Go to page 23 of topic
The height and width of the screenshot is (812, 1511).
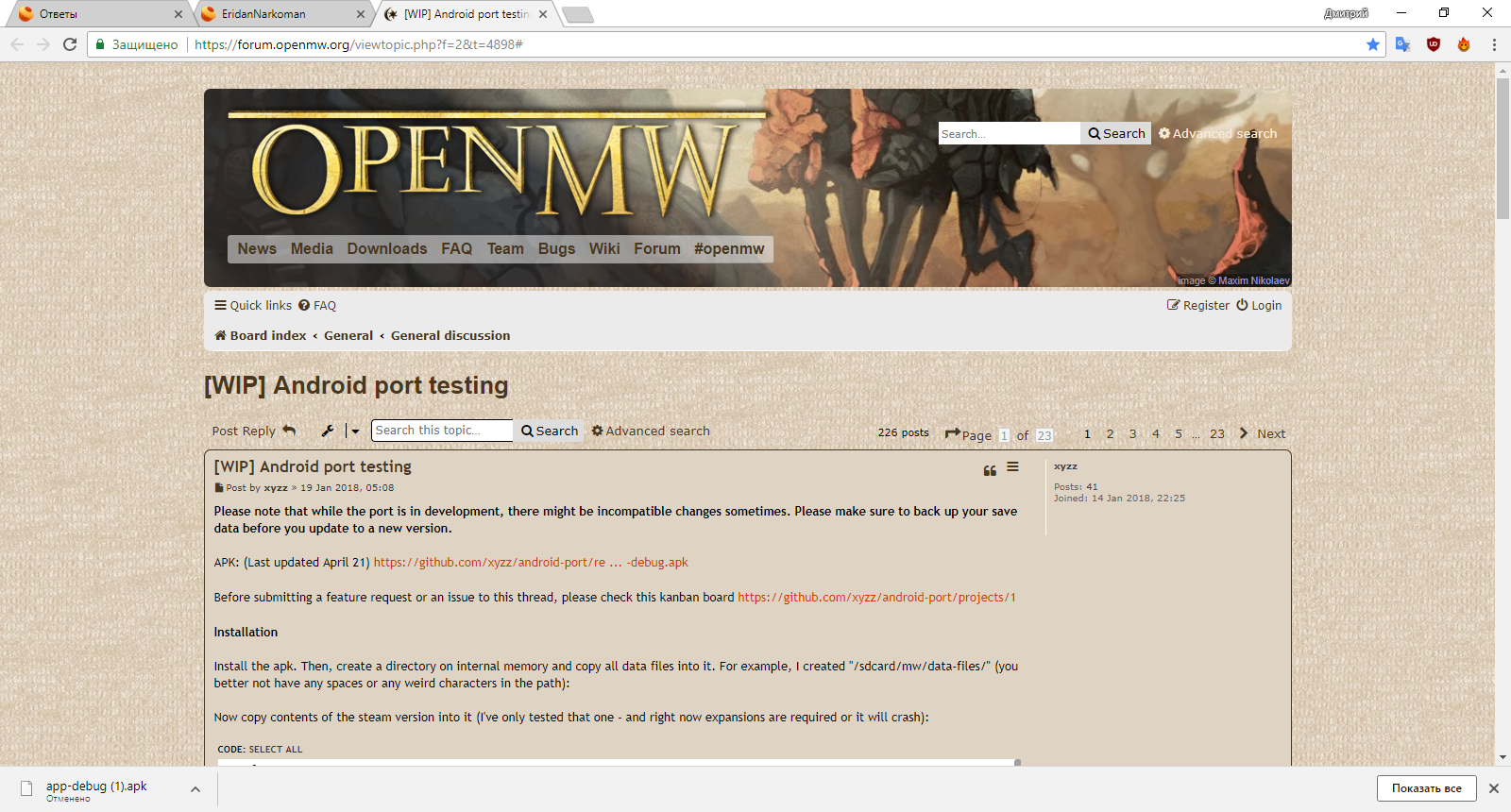pos(1216,433)
